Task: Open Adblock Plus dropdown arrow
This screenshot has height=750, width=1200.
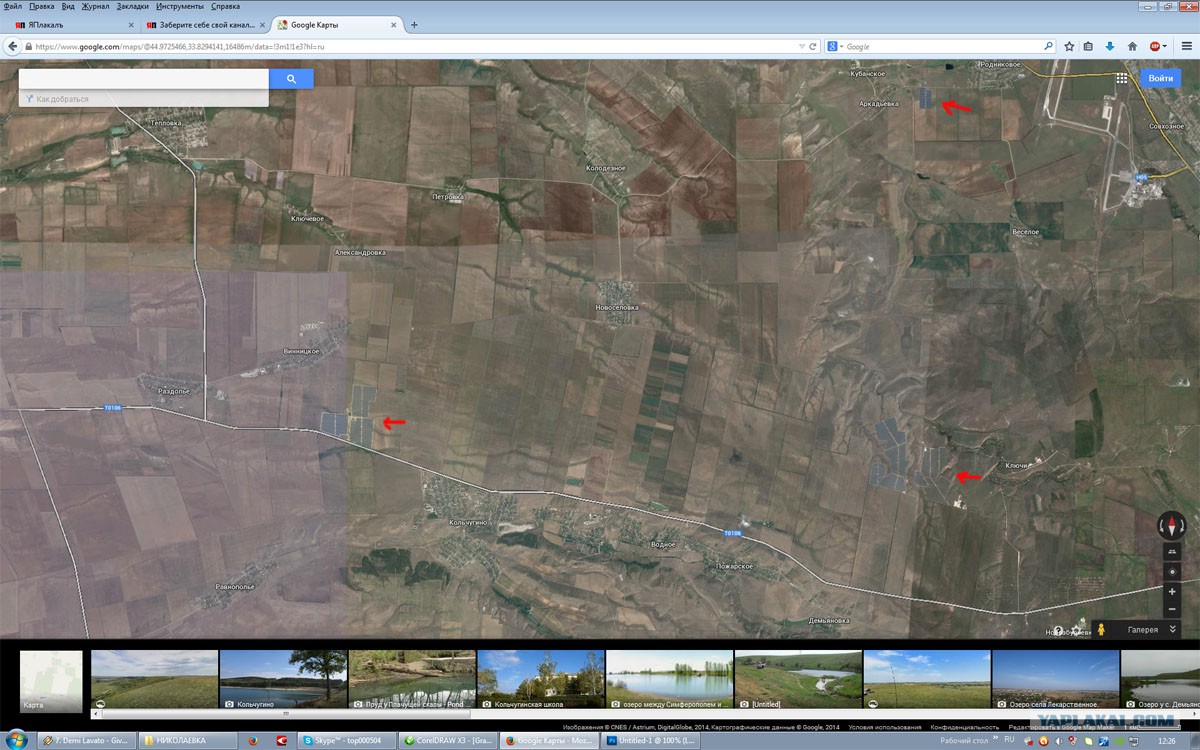Action: [1164, 46]
